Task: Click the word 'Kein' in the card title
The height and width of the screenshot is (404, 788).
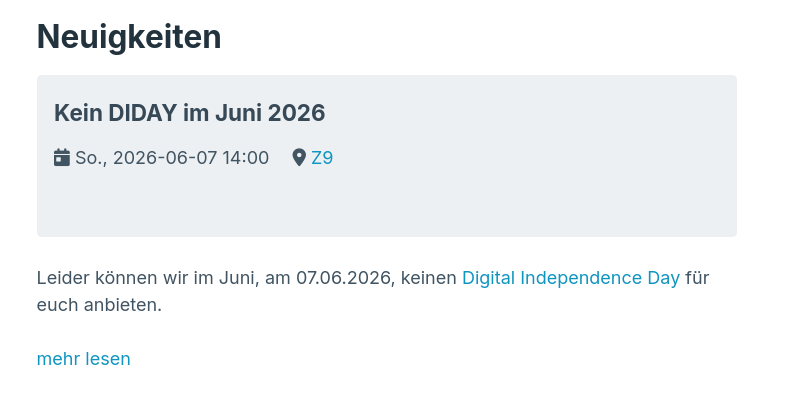Action: [x=78, y=113]
